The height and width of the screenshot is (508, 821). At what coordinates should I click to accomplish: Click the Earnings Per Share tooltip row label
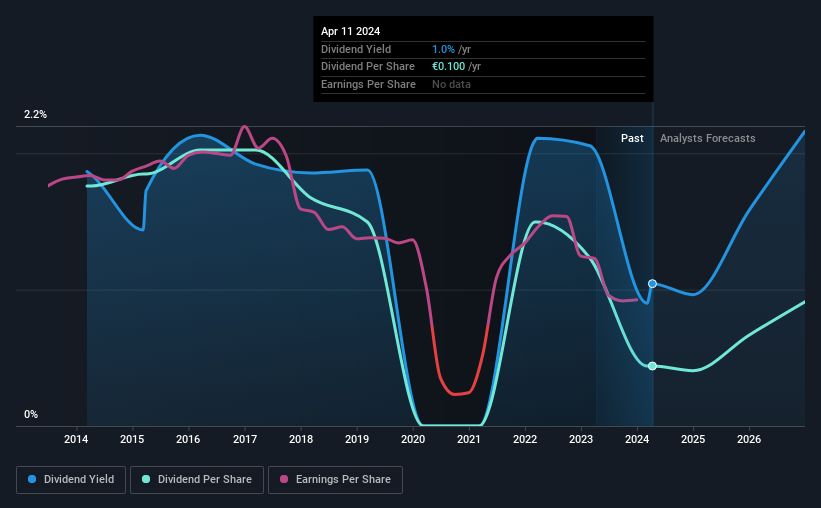pos(368,84)
